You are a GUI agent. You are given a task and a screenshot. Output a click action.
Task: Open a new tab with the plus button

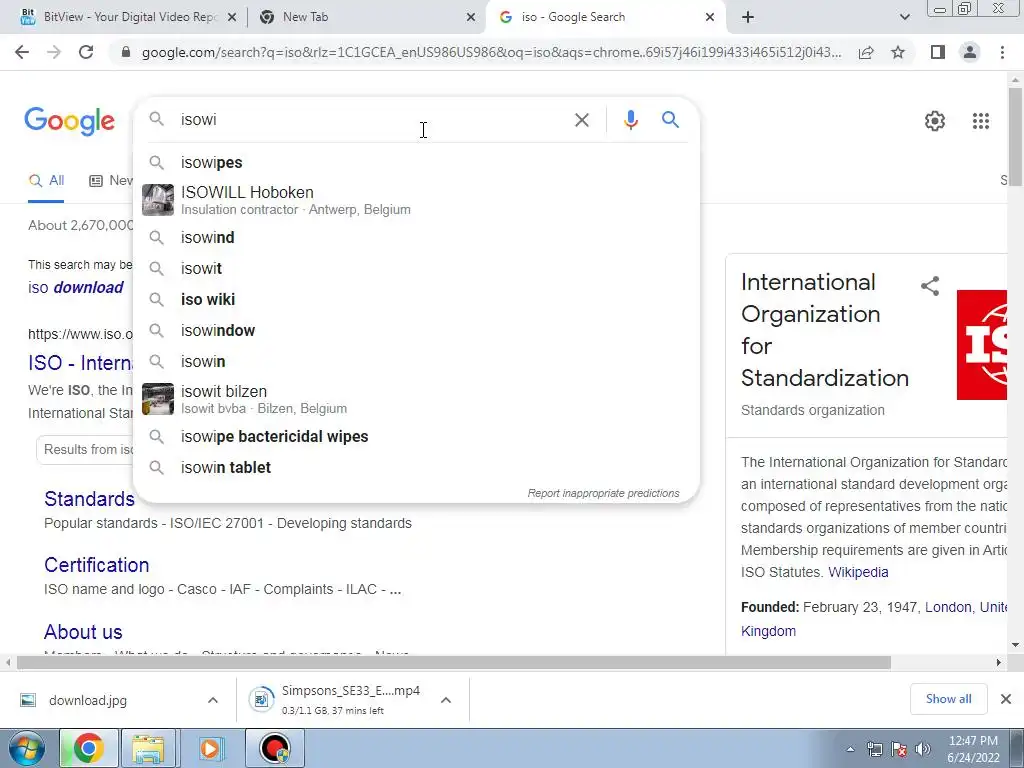point(748,17)
